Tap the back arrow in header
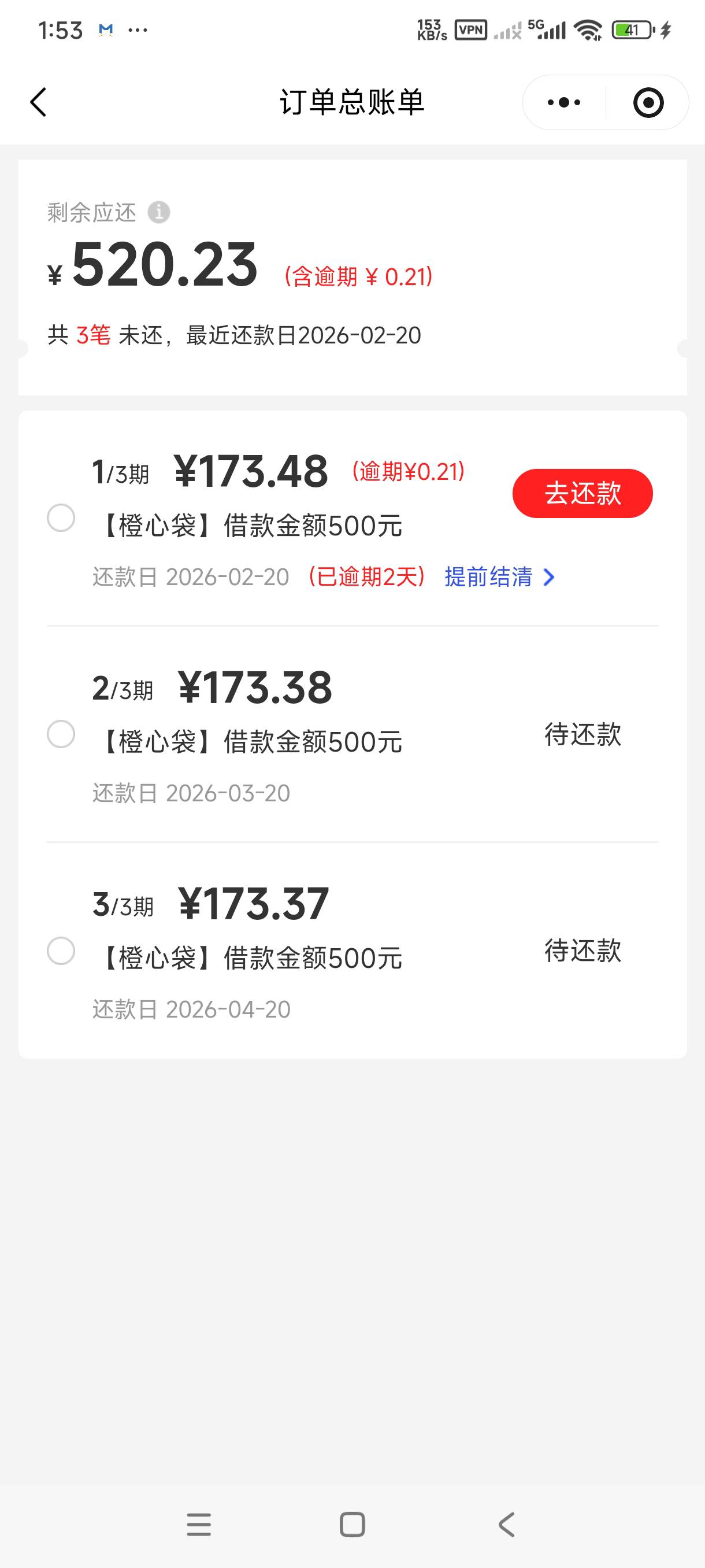 coord(38,102)
